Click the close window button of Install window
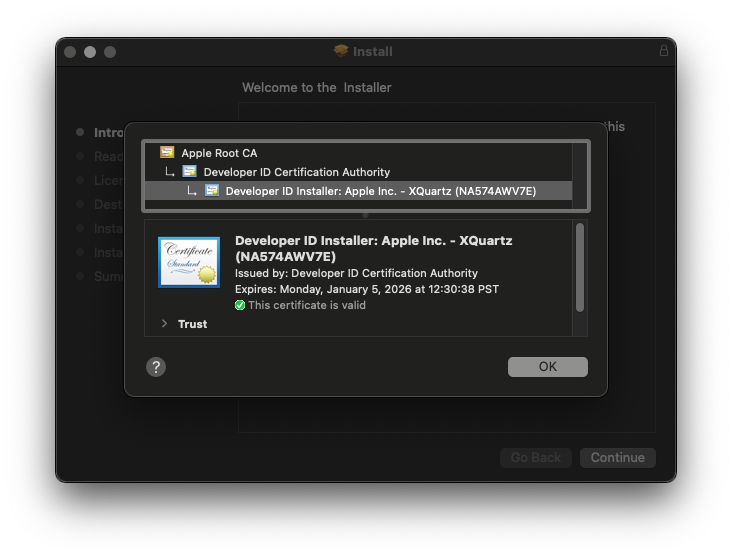 [x=70, y=52]
